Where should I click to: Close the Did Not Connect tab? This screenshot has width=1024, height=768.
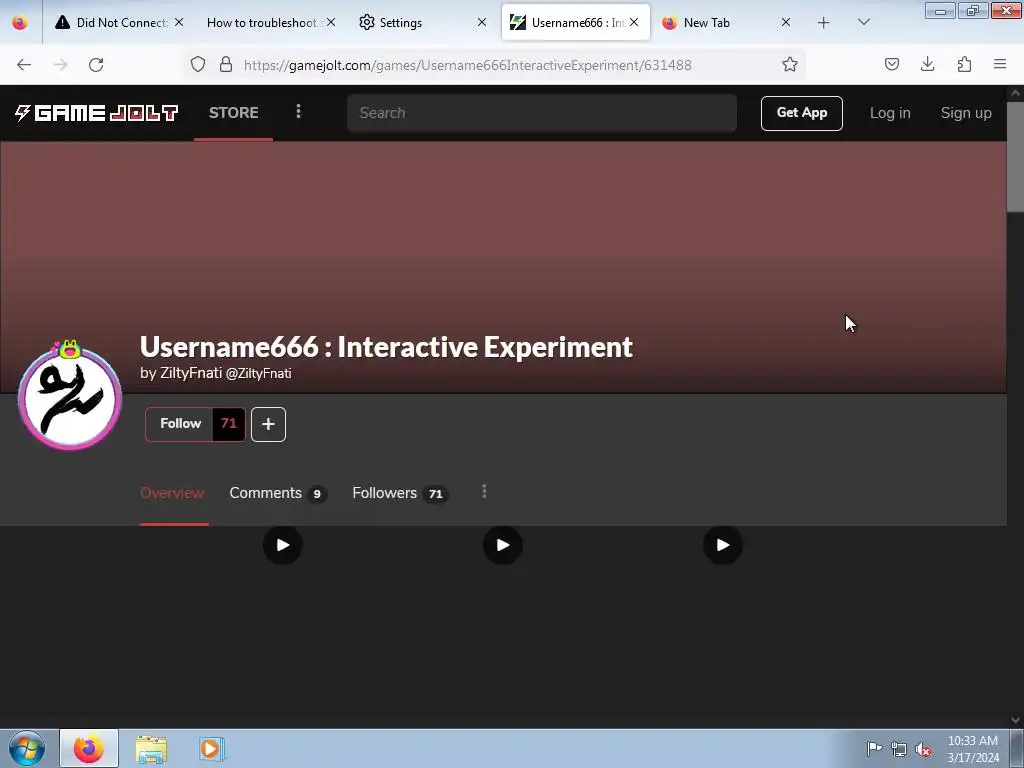(x=179, y=22)
